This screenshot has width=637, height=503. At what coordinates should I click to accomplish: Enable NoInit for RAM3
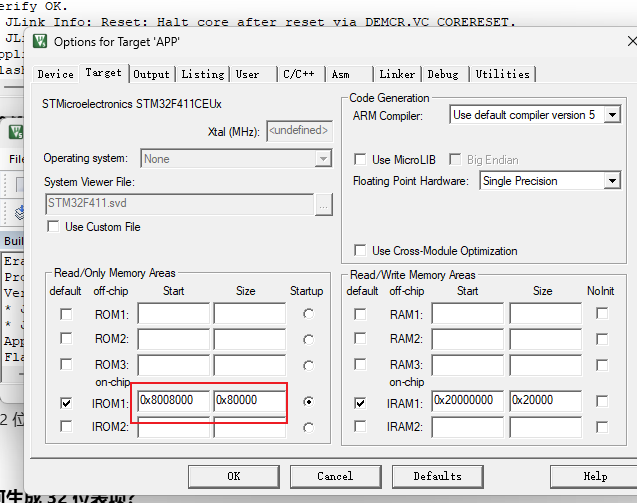(x=602, y=365)
